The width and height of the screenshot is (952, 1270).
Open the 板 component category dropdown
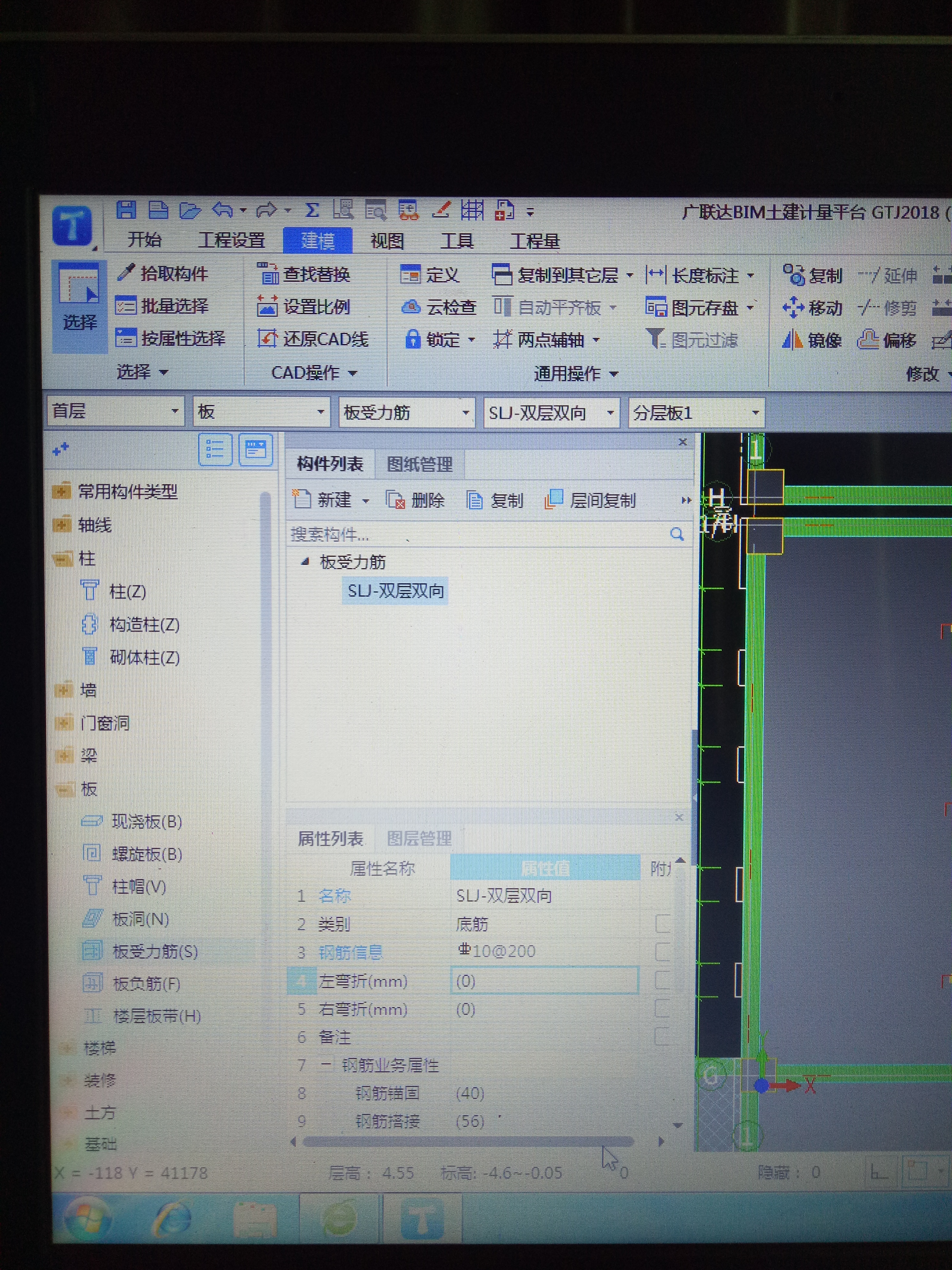coord(261,412)
